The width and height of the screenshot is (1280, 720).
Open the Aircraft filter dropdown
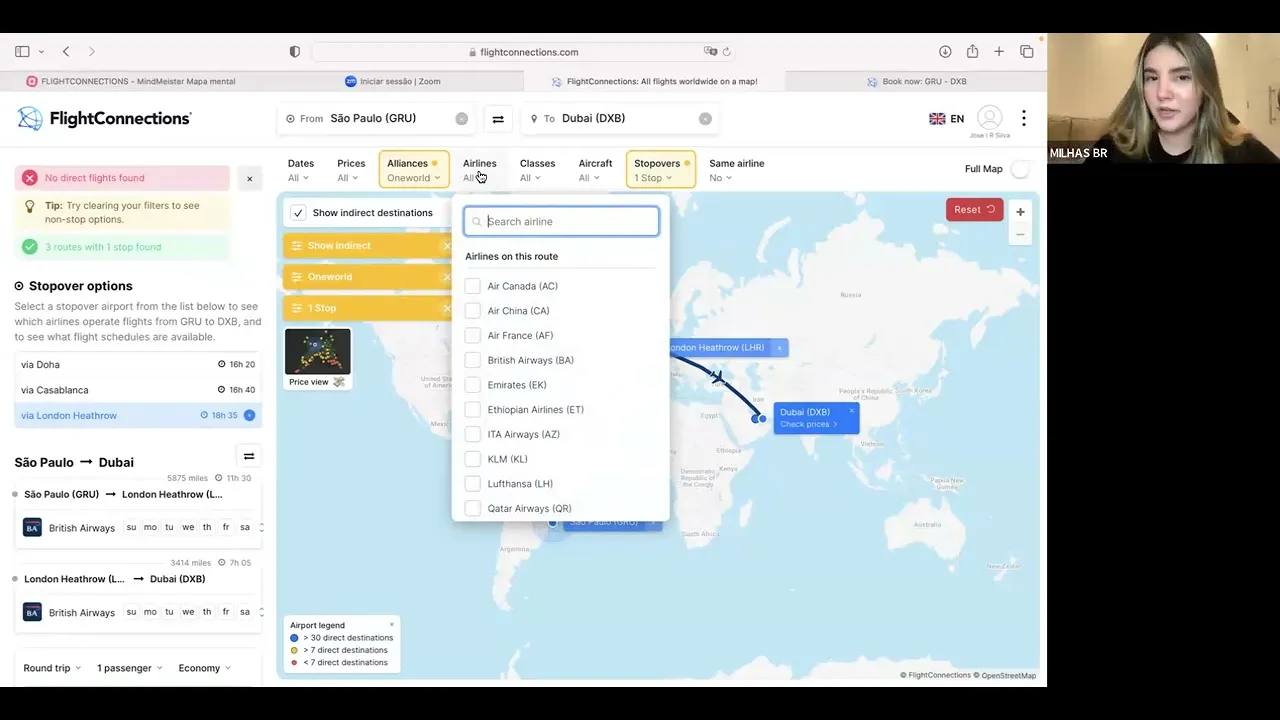(x=595, y=170)
